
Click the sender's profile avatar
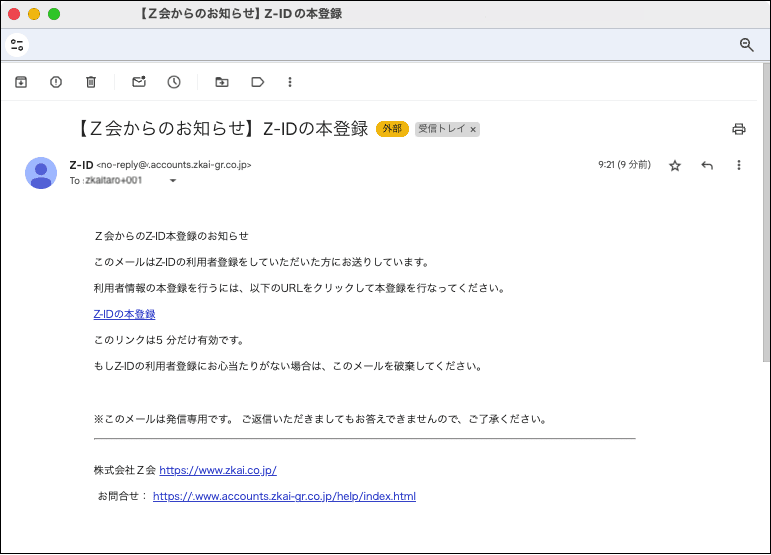click(41, 173)
